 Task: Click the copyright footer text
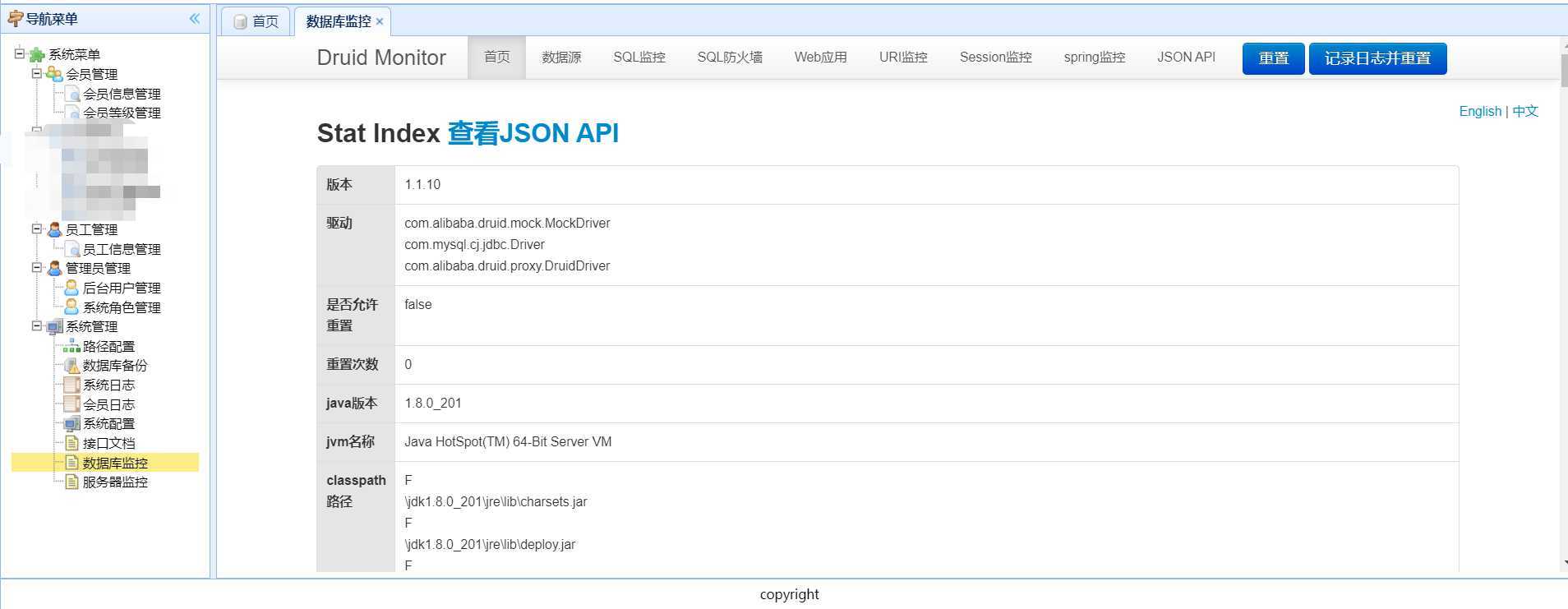coord(789,594)
